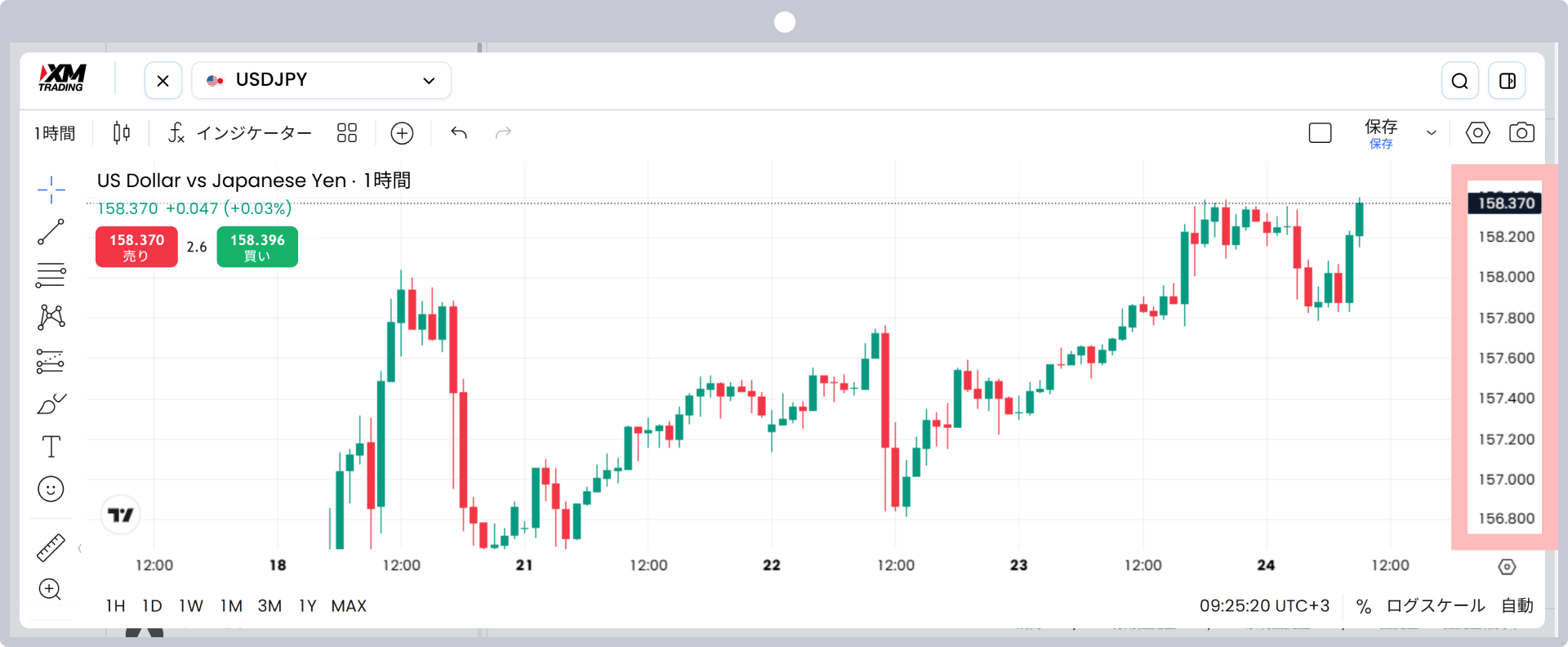Click the zoom in tool
This screenshot has height=647, width=1568.
[51, 590]
